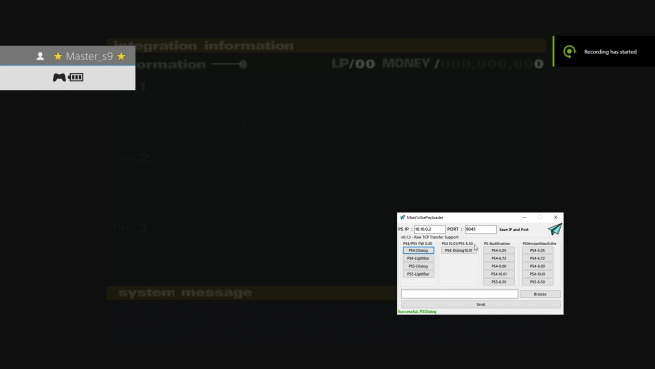Click the Browse button
Viewport: 655px width, 369px height.
[540, 294]
